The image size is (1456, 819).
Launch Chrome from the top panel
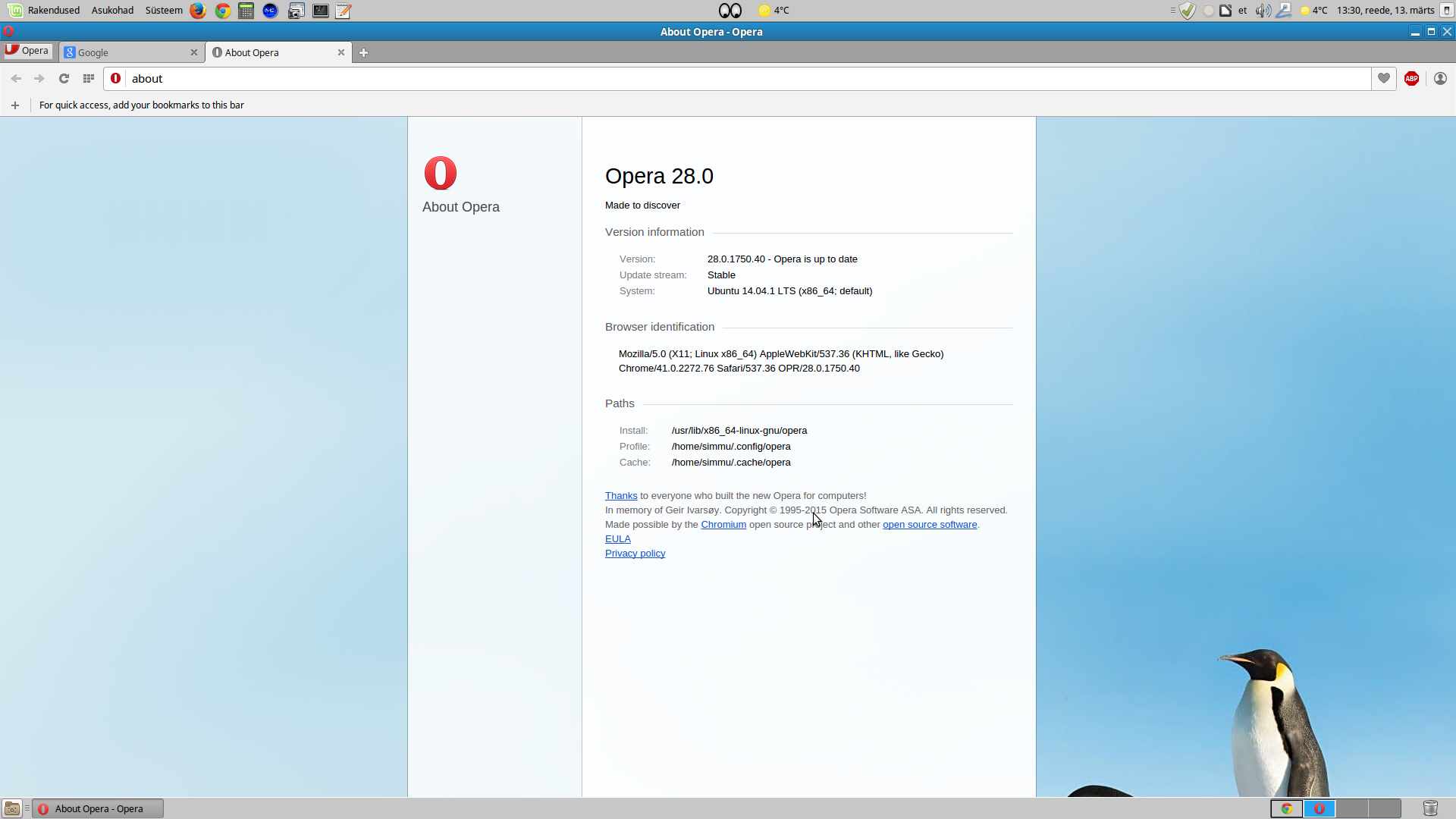point(222,11)
